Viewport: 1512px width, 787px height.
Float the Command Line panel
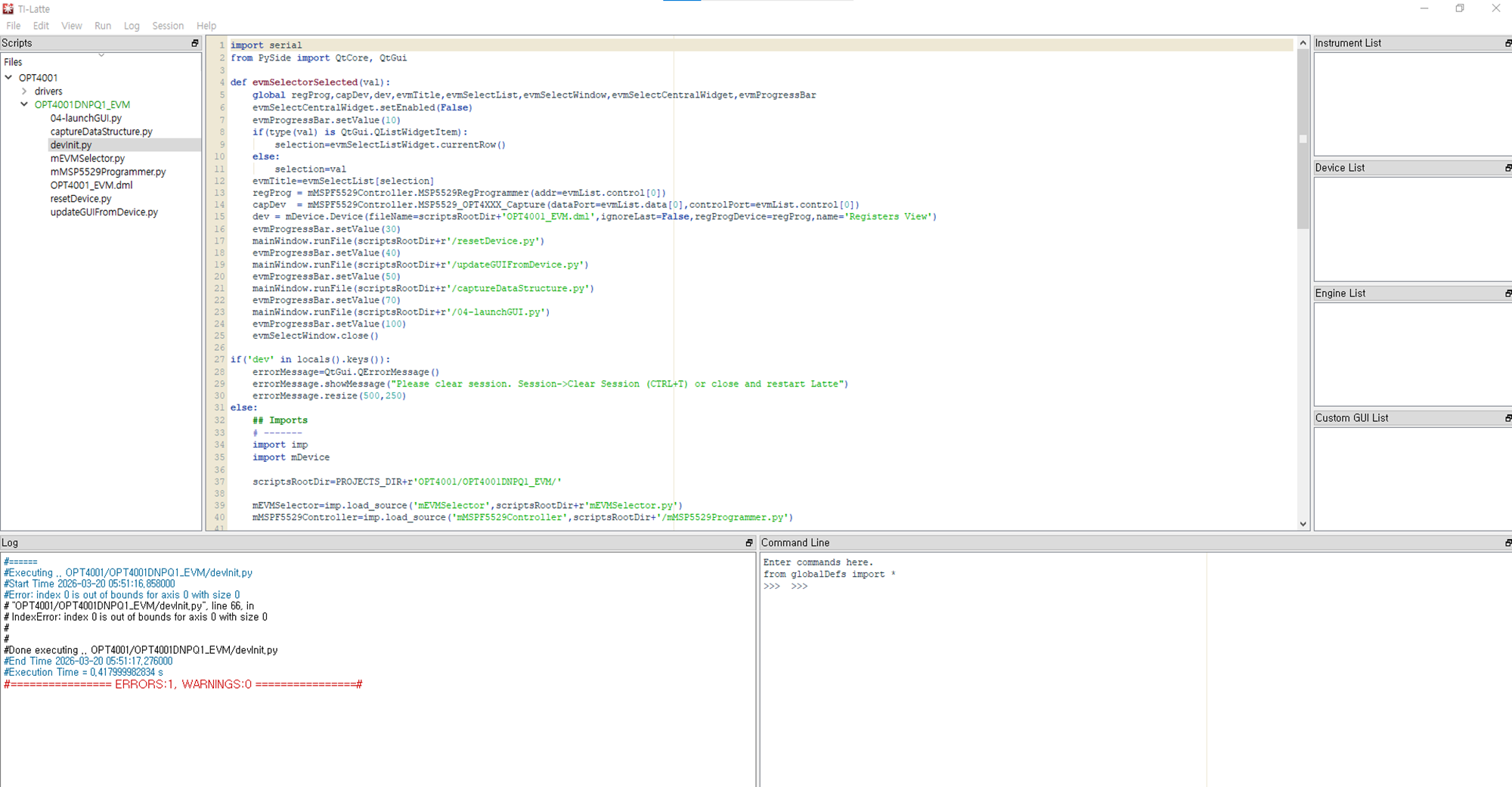[x=1507, y=543]
